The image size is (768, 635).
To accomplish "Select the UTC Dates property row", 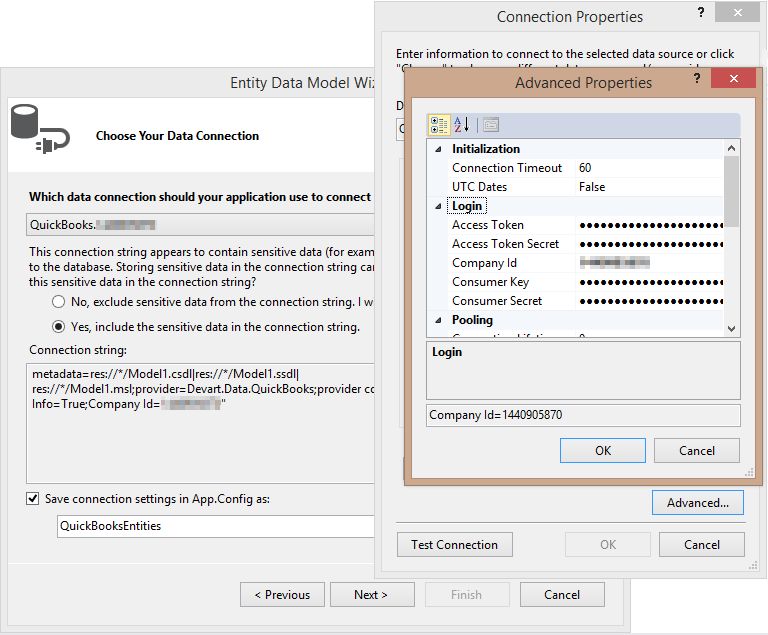I will coord(479,187).
